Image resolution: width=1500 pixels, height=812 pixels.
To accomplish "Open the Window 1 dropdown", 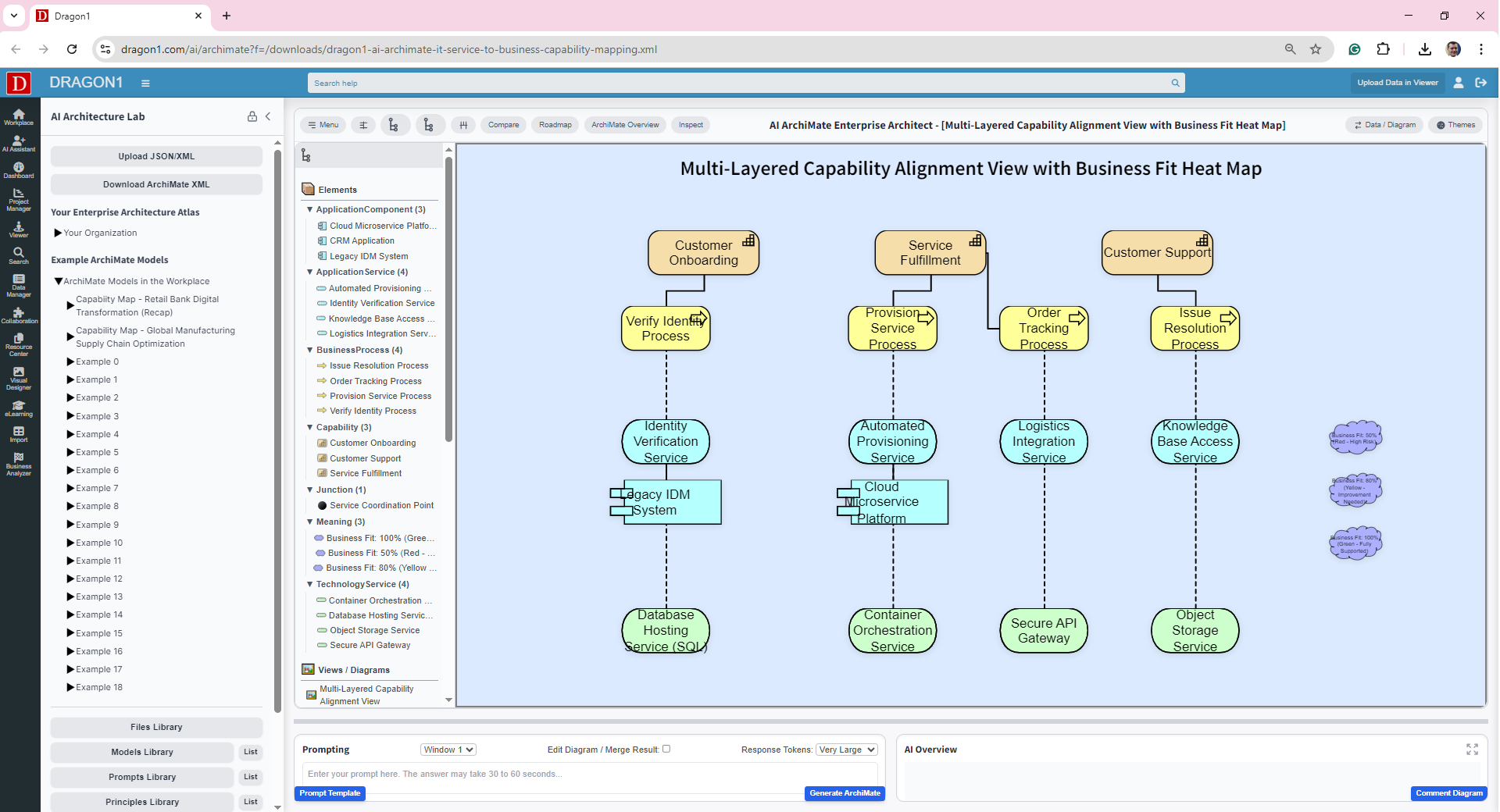I will 448,750.
